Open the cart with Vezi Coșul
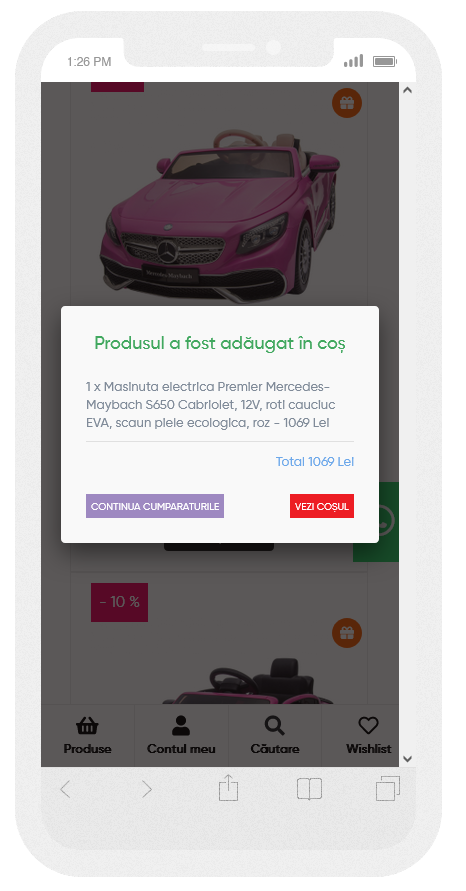The width and height of the screenshot is (466, 891). pos(322,506)
